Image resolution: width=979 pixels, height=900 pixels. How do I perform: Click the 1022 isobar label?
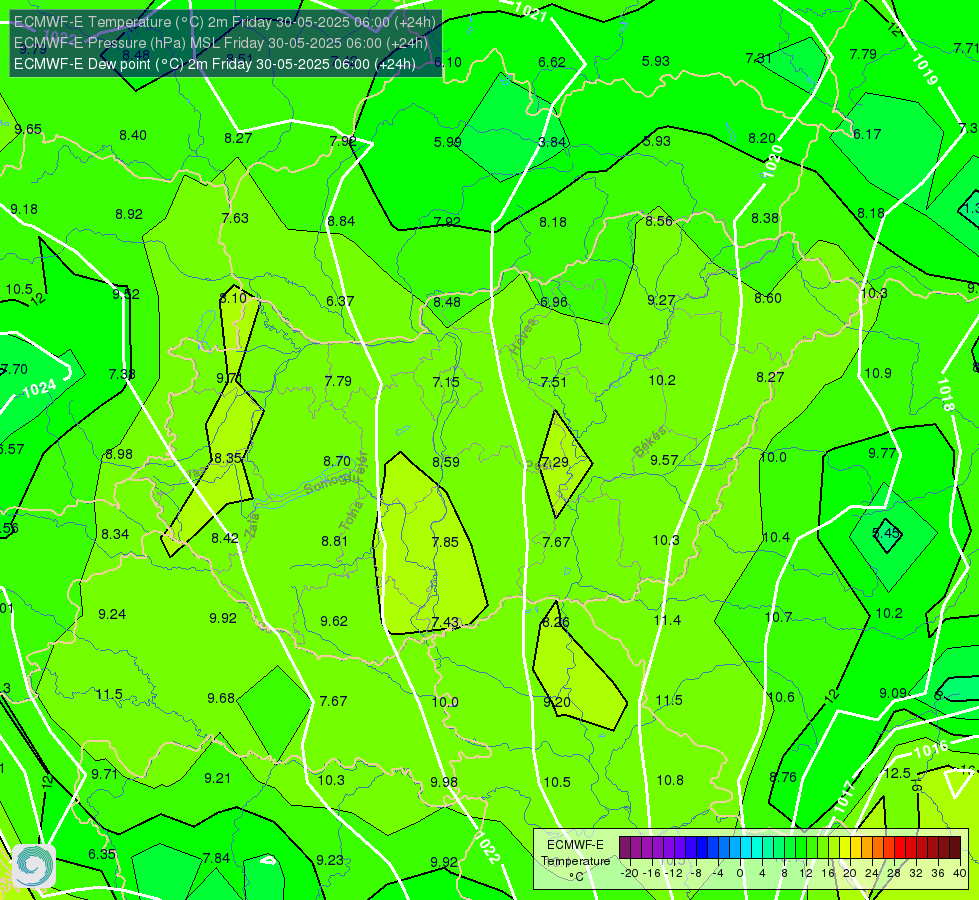(488, 848)
